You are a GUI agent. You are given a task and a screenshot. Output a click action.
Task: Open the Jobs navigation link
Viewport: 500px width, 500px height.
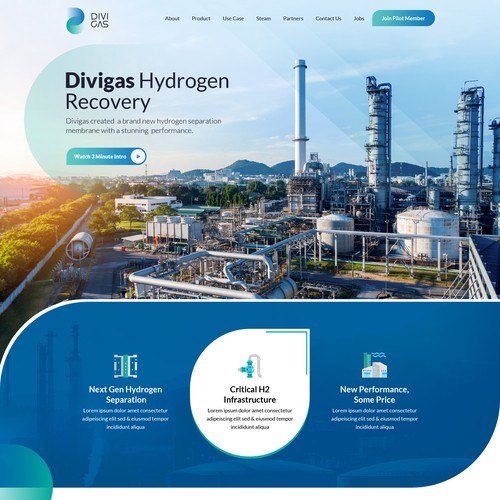pos(359,18)
